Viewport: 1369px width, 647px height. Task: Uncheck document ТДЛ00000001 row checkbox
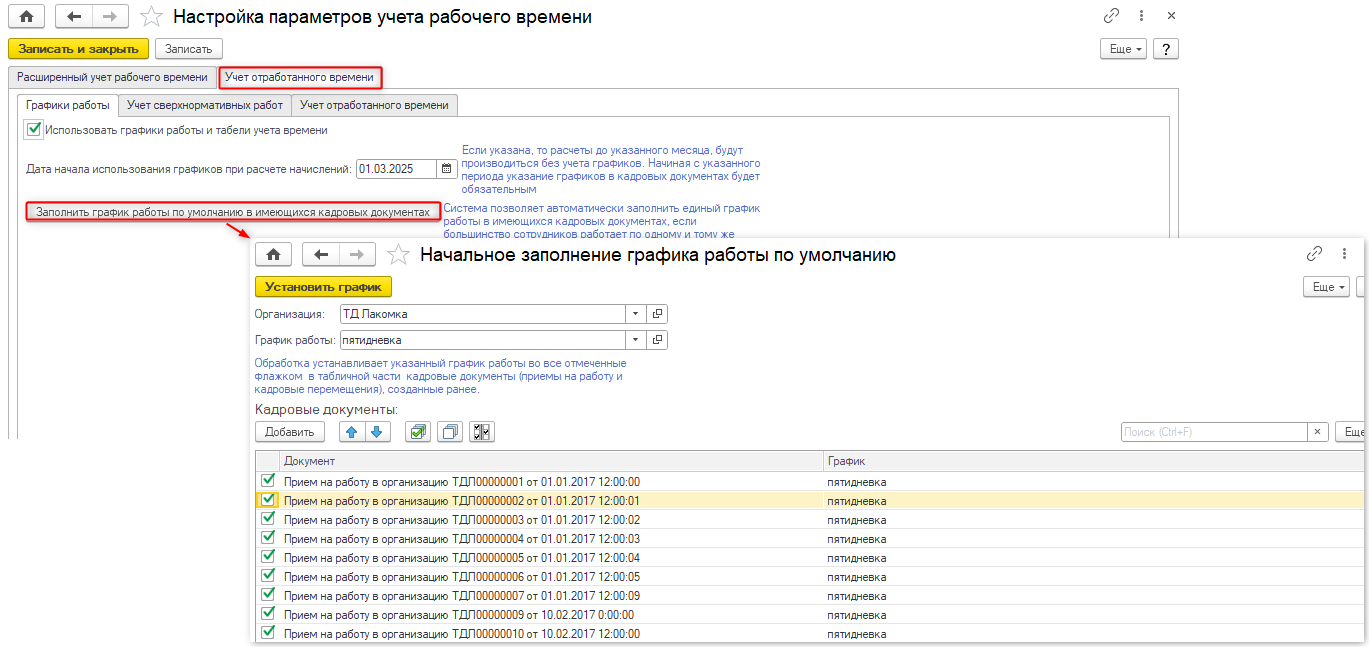[x=267, y=481]
